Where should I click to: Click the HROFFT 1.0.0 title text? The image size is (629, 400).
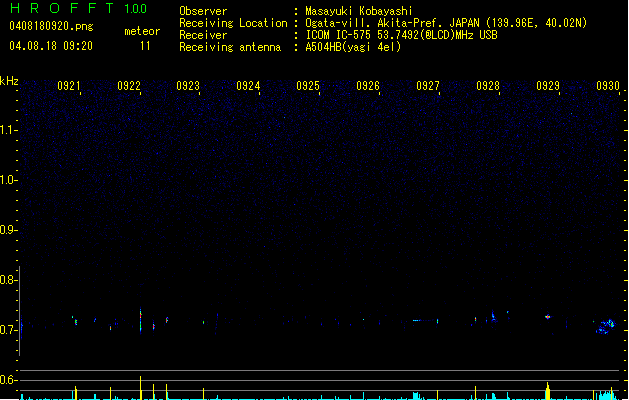pyautogui.click(x=78, y=8)
